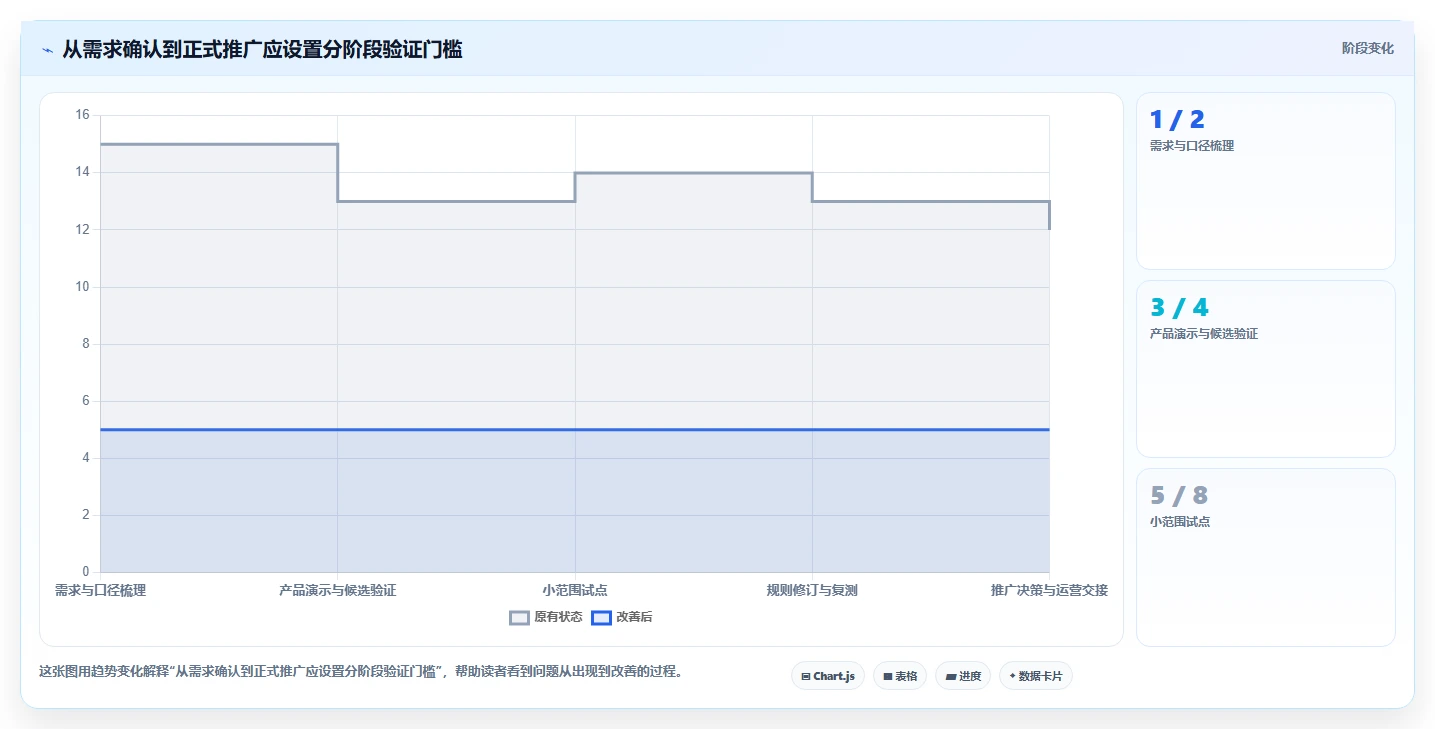Screen dimensions: 1435x729
Task: Click the 阶段变化 label in header
Action: (x=1367, y=48)
